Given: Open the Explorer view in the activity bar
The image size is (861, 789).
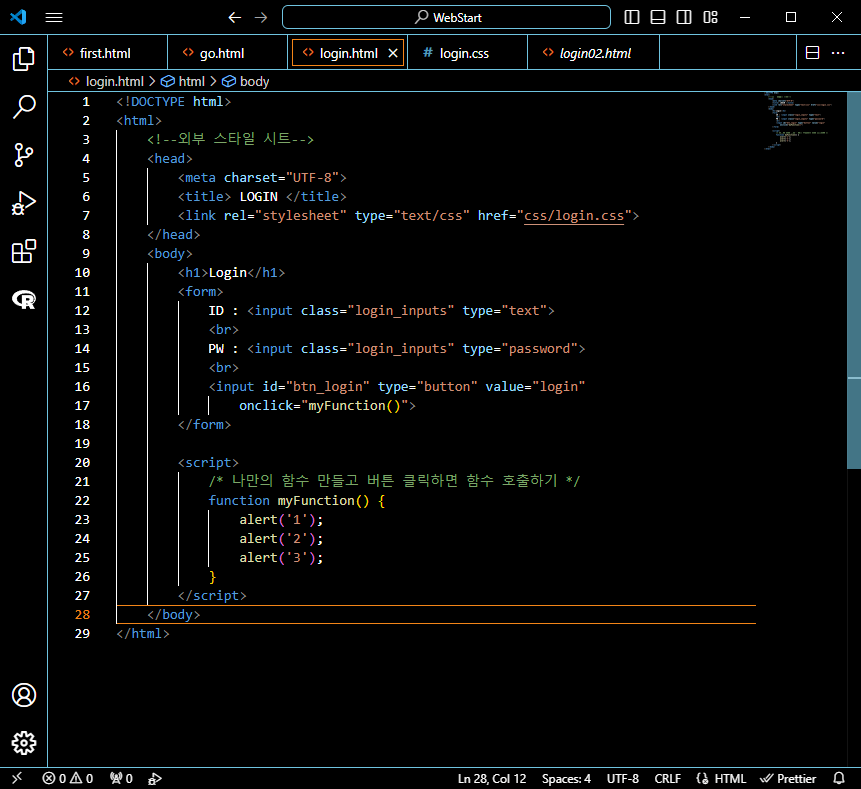Looking at the screenshot, I should pos(24,59).
